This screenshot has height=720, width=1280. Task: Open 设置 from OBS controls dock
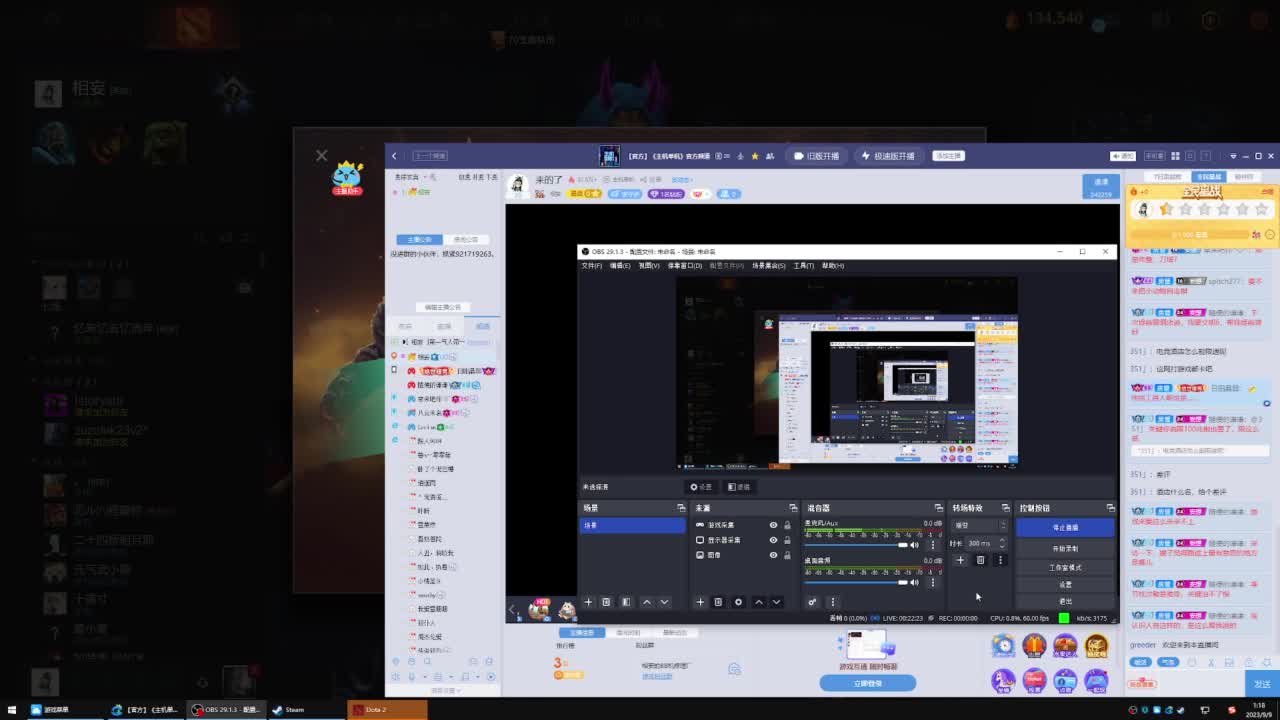[x=1065, y=584]
